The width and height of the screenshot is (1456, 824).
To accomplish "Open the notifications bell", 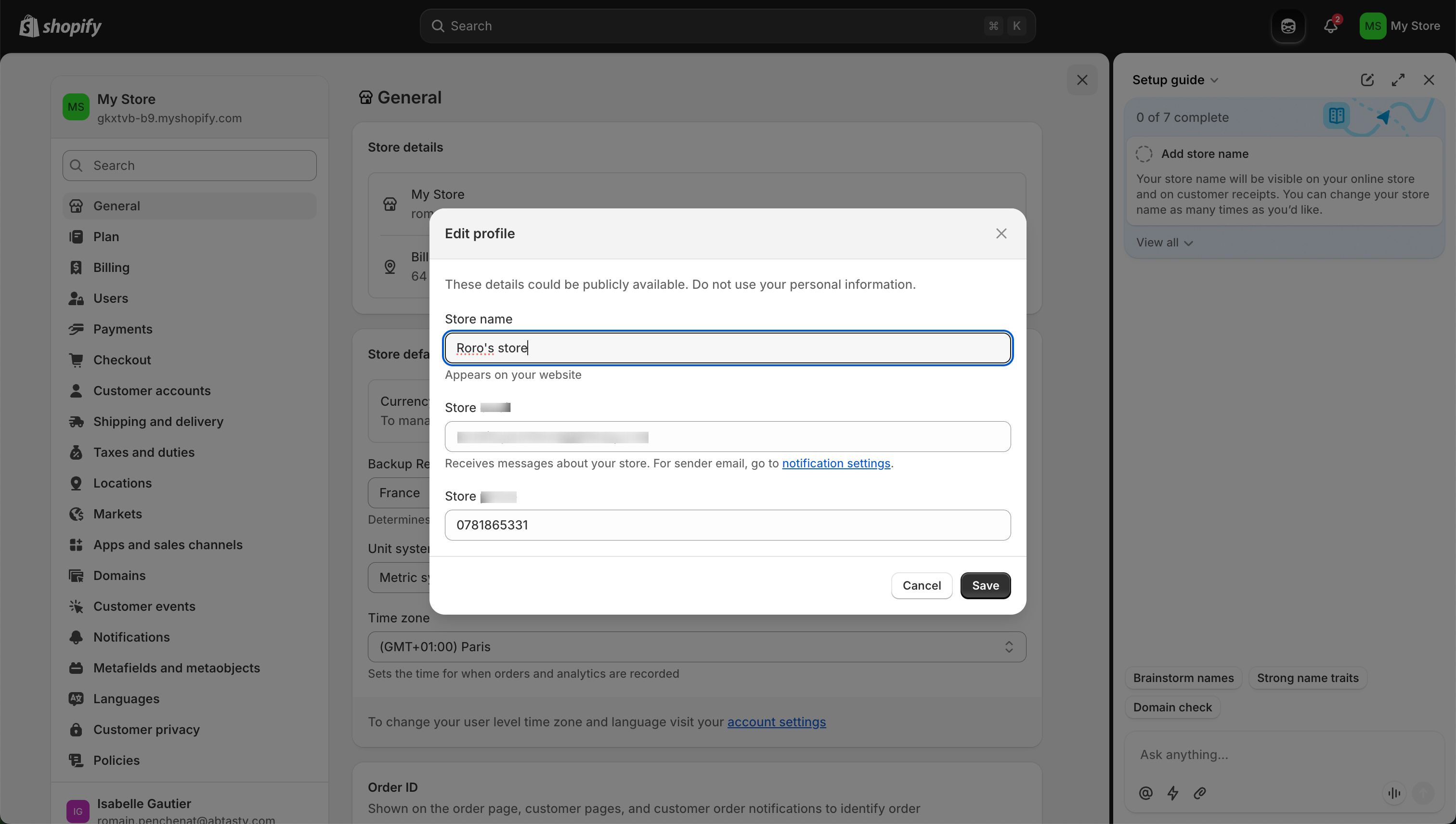I will tap(1330, 26).
